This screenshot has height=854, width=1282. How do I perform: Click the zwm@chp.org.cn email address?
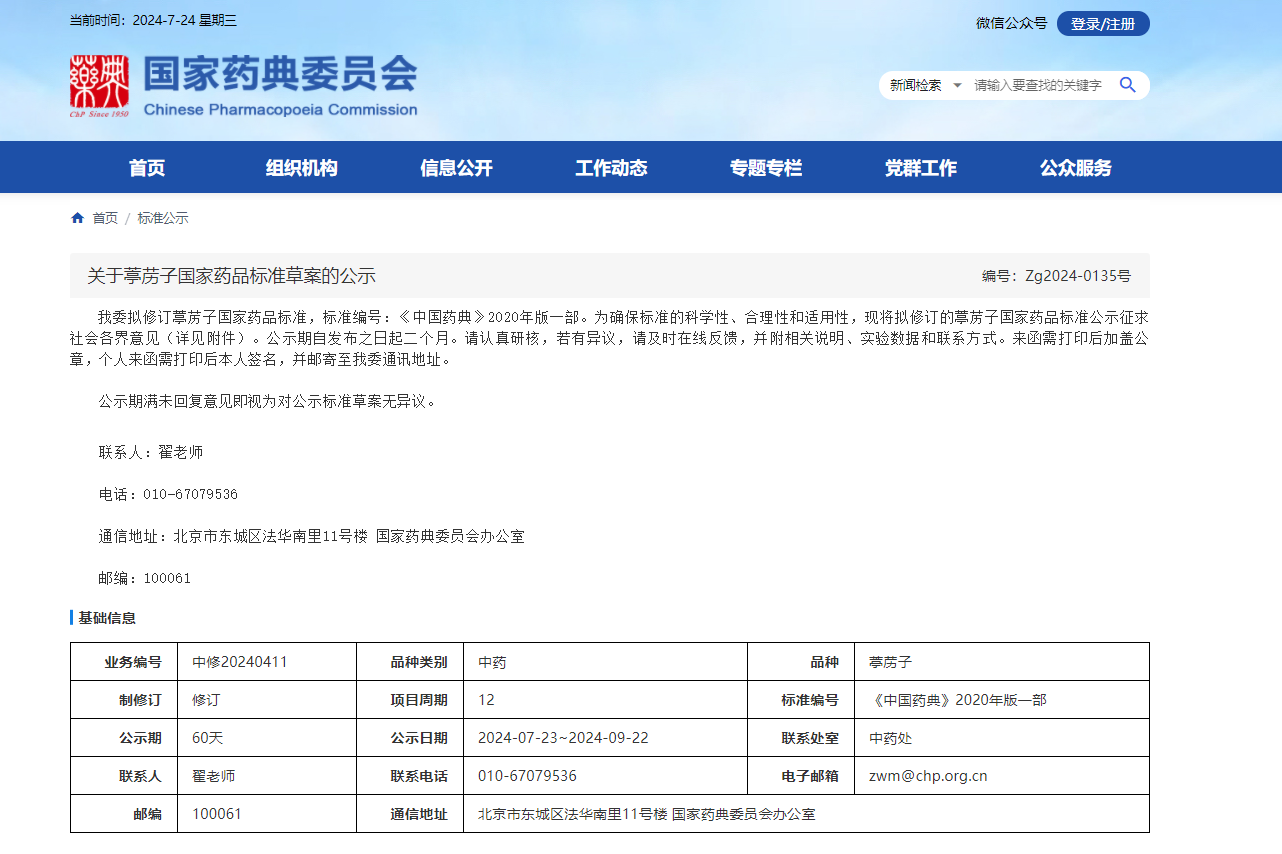(x=928, y=776)
